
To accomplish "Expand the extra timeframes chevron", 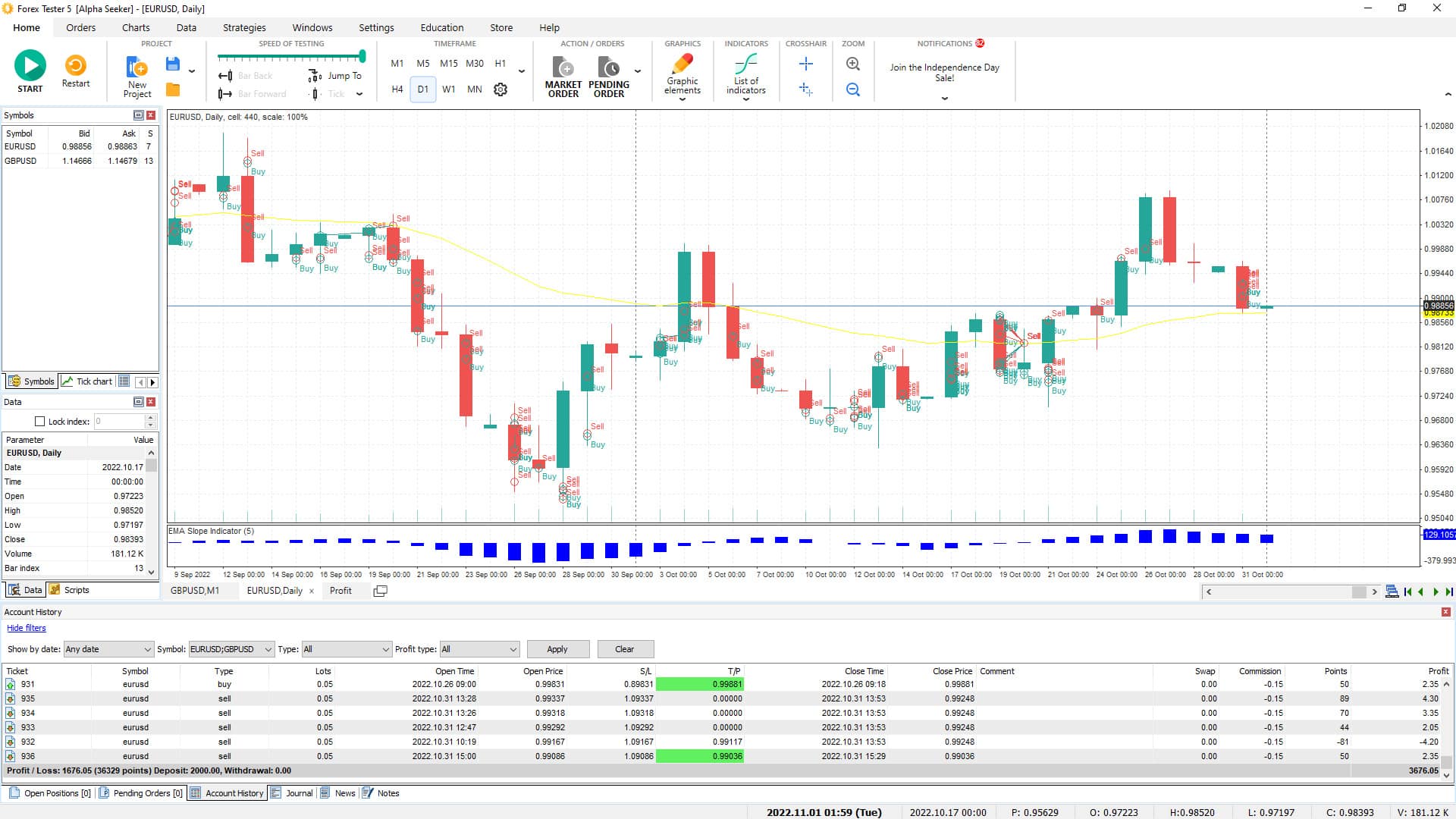I will (x=520, y=71).
